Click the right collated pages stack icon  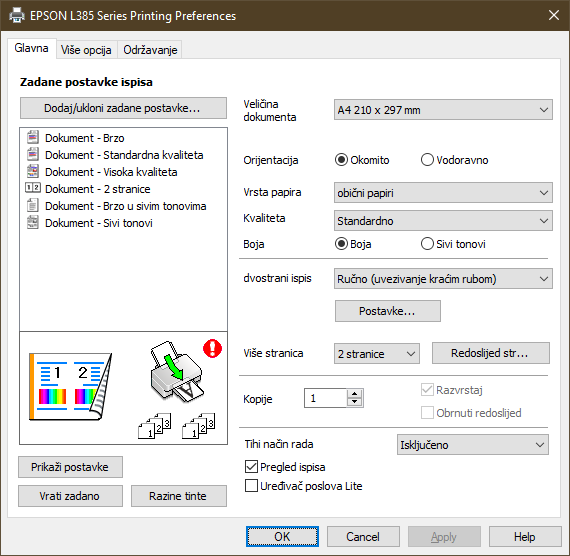198,425
